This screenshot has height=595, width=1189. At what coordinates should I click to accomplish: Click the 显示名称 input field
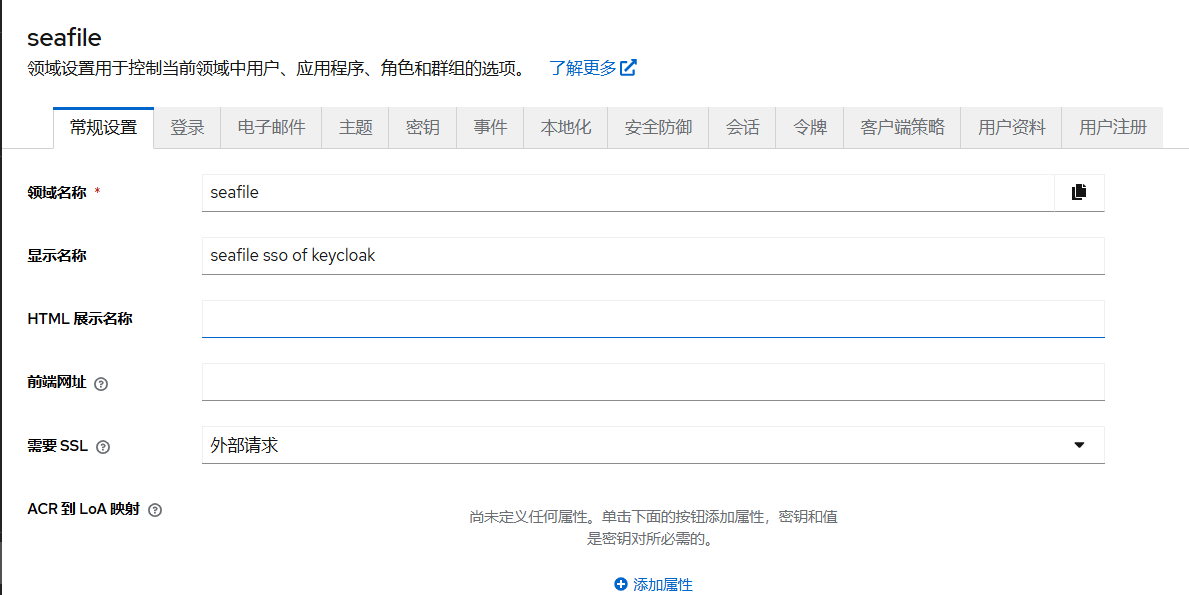653,255
